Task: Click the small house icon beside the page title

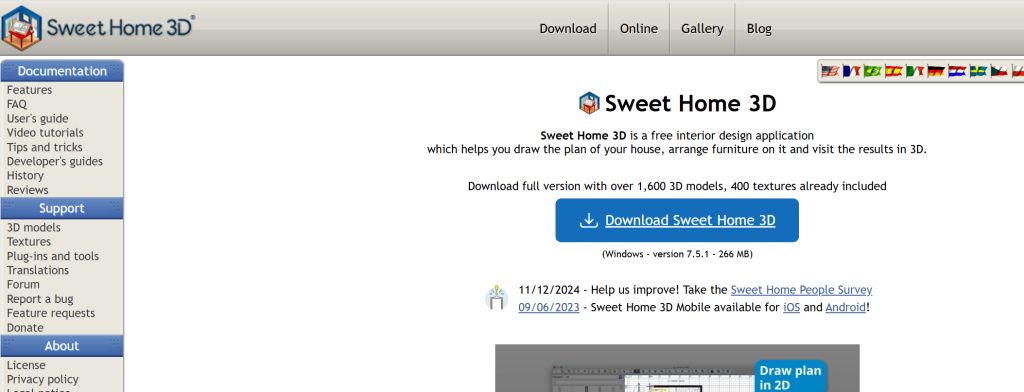Action: [589, 103]
